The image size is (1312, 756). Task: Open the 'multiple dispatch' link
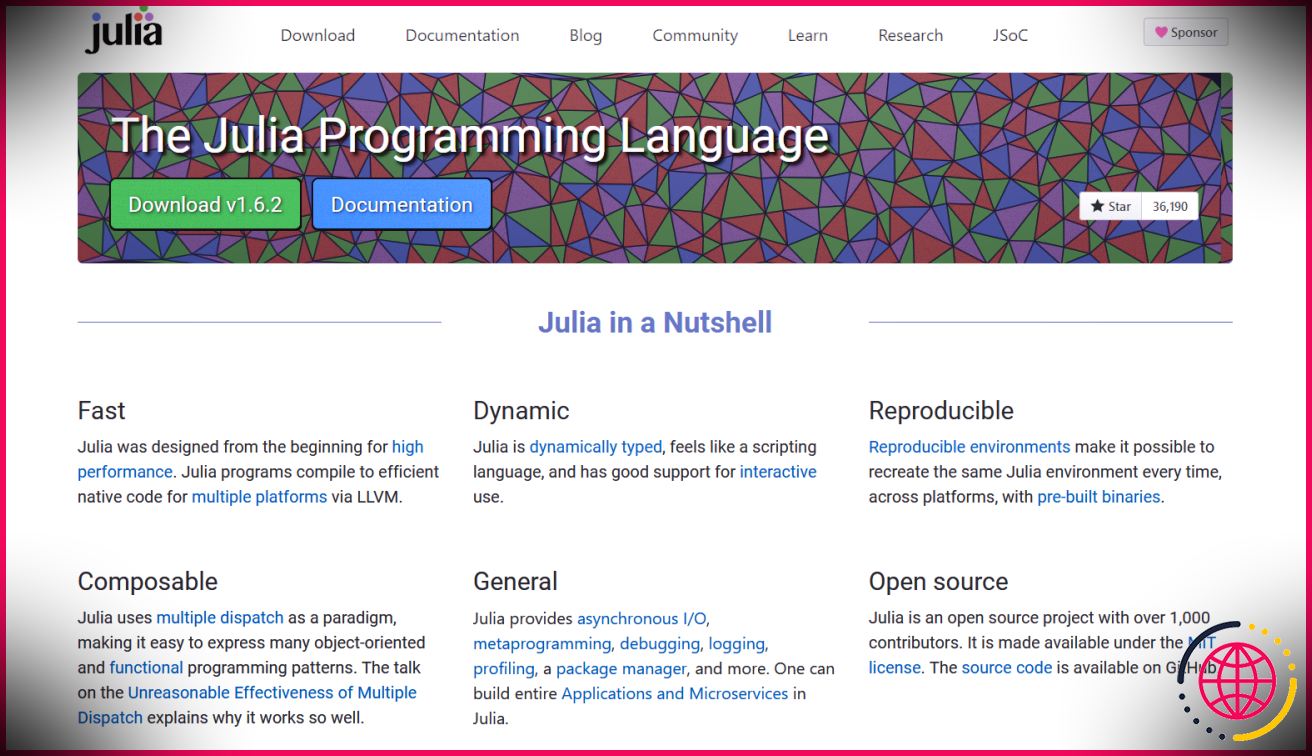[220, 618]
